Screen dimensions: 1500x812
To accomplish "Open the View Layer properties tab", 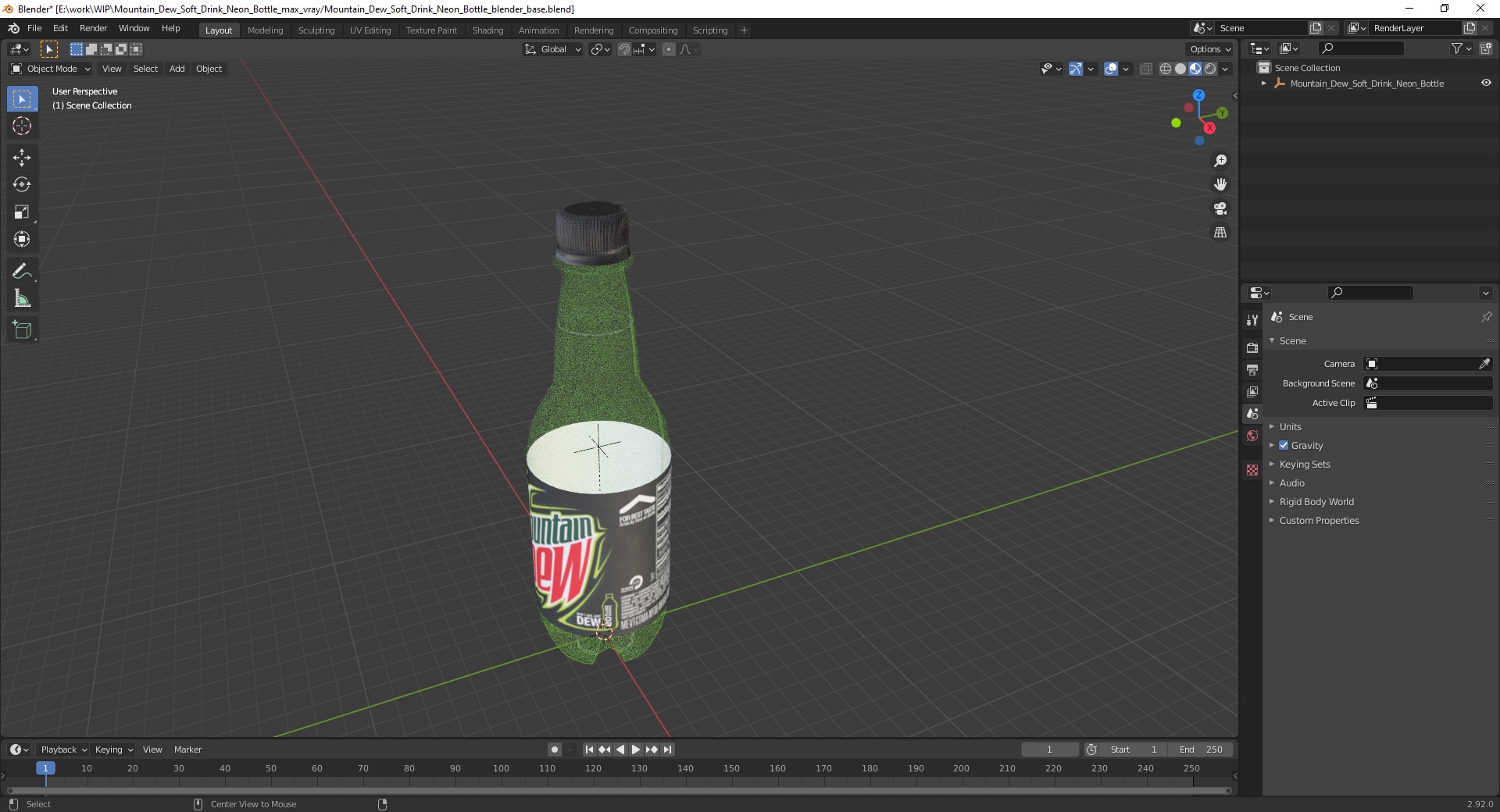I will point(1252,391).
